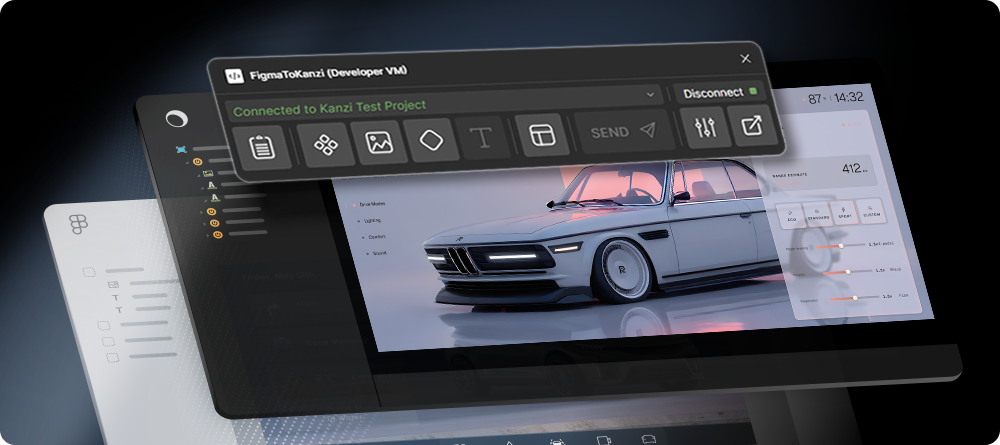Open the sliders settings icon
This screenshot has width=1000, height=445.
705,127
